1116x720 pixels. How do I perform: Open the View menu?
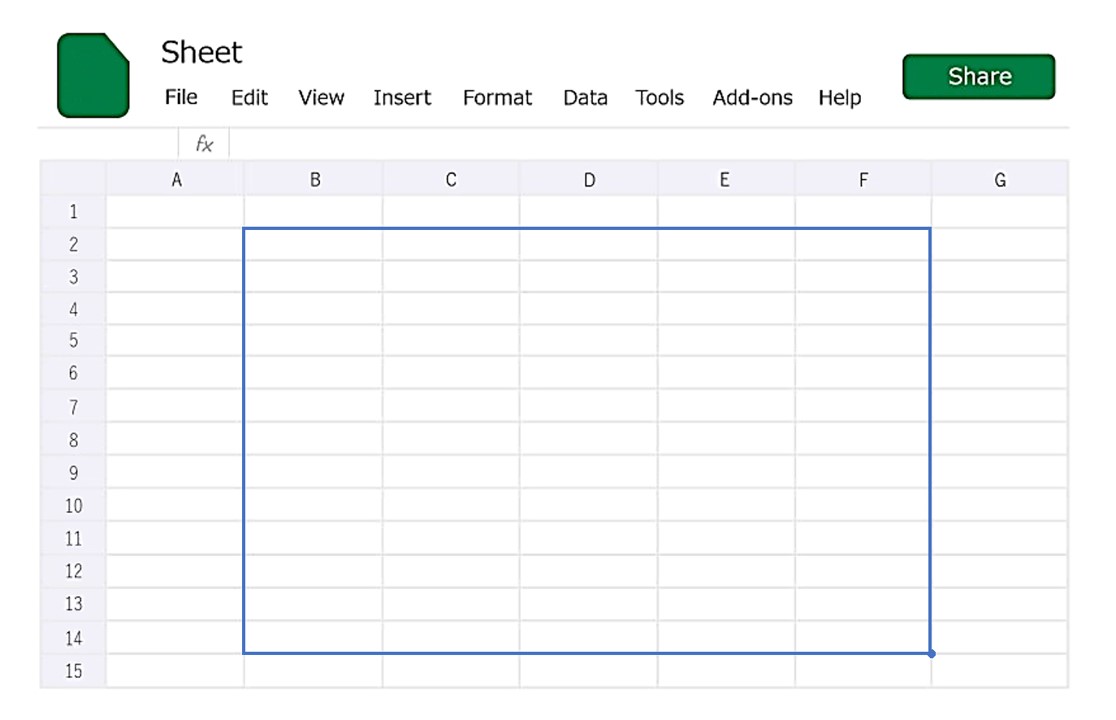321,98
